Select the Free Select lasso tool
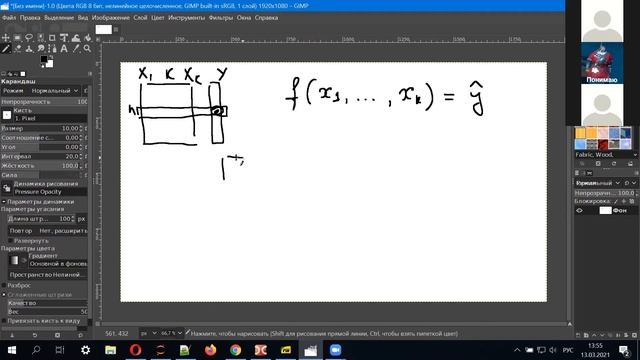 29,38
